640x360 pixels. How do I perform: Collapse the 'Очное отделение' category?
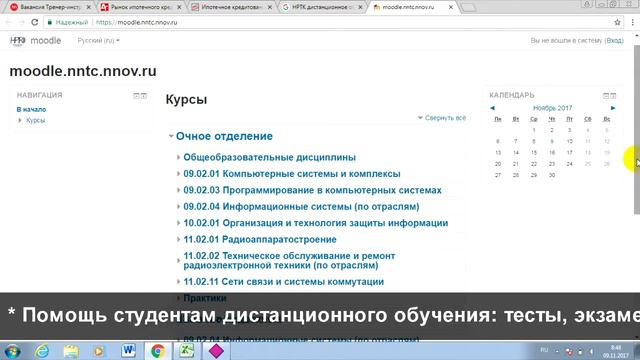pyautogui.click(x=171, y=136)
